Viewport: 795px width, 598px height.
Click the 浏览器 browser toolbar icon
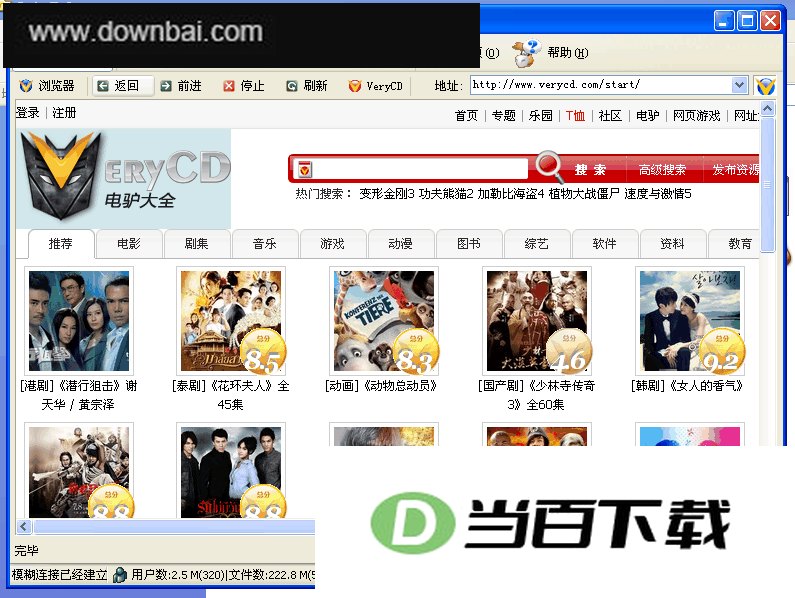[x=25, y=86]
